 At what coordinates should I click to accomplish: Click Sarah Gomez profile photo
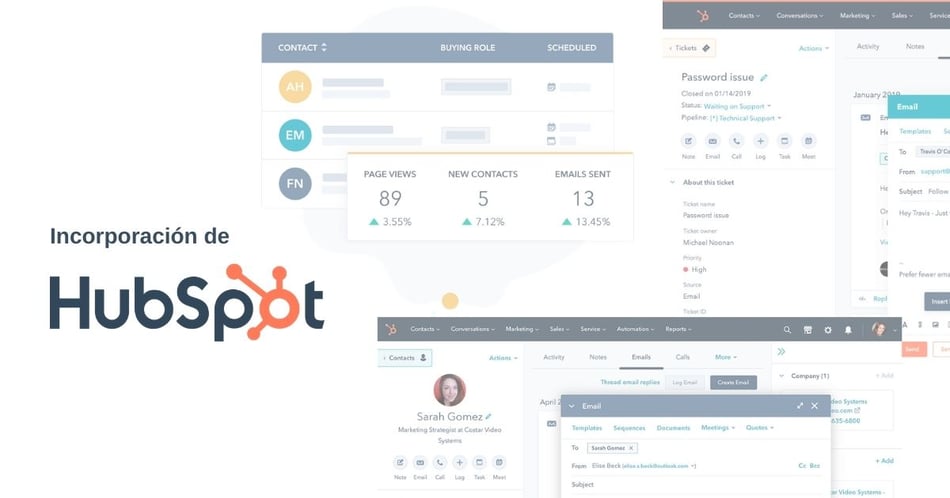pos(450,390)
